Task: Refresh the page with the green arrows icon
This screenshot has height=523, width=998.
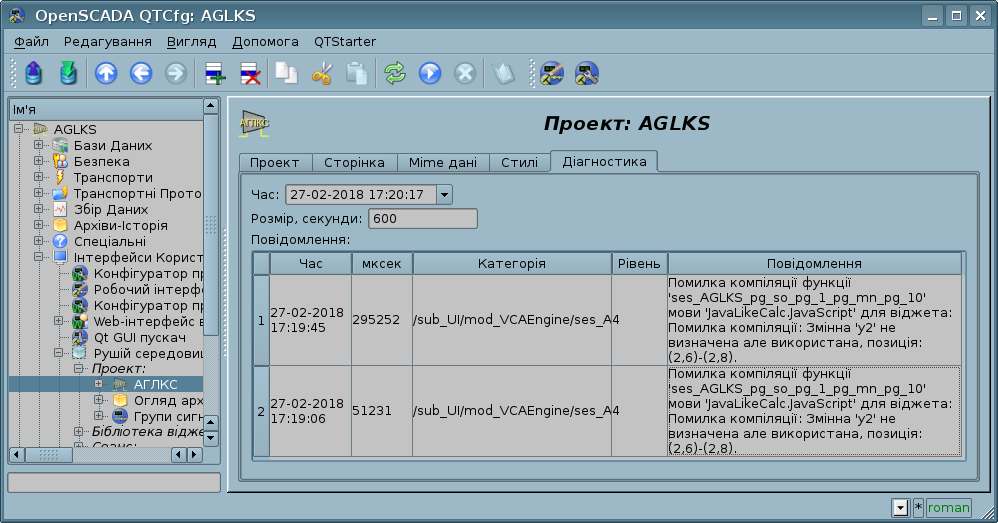Action: (395, 73)
